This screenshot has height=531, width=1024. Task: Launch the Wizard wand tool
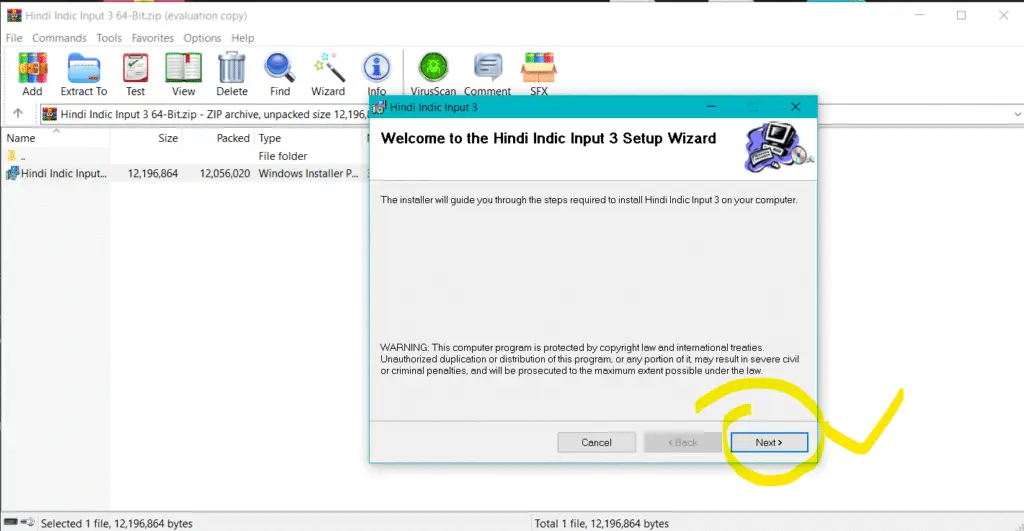pos(328,73)
